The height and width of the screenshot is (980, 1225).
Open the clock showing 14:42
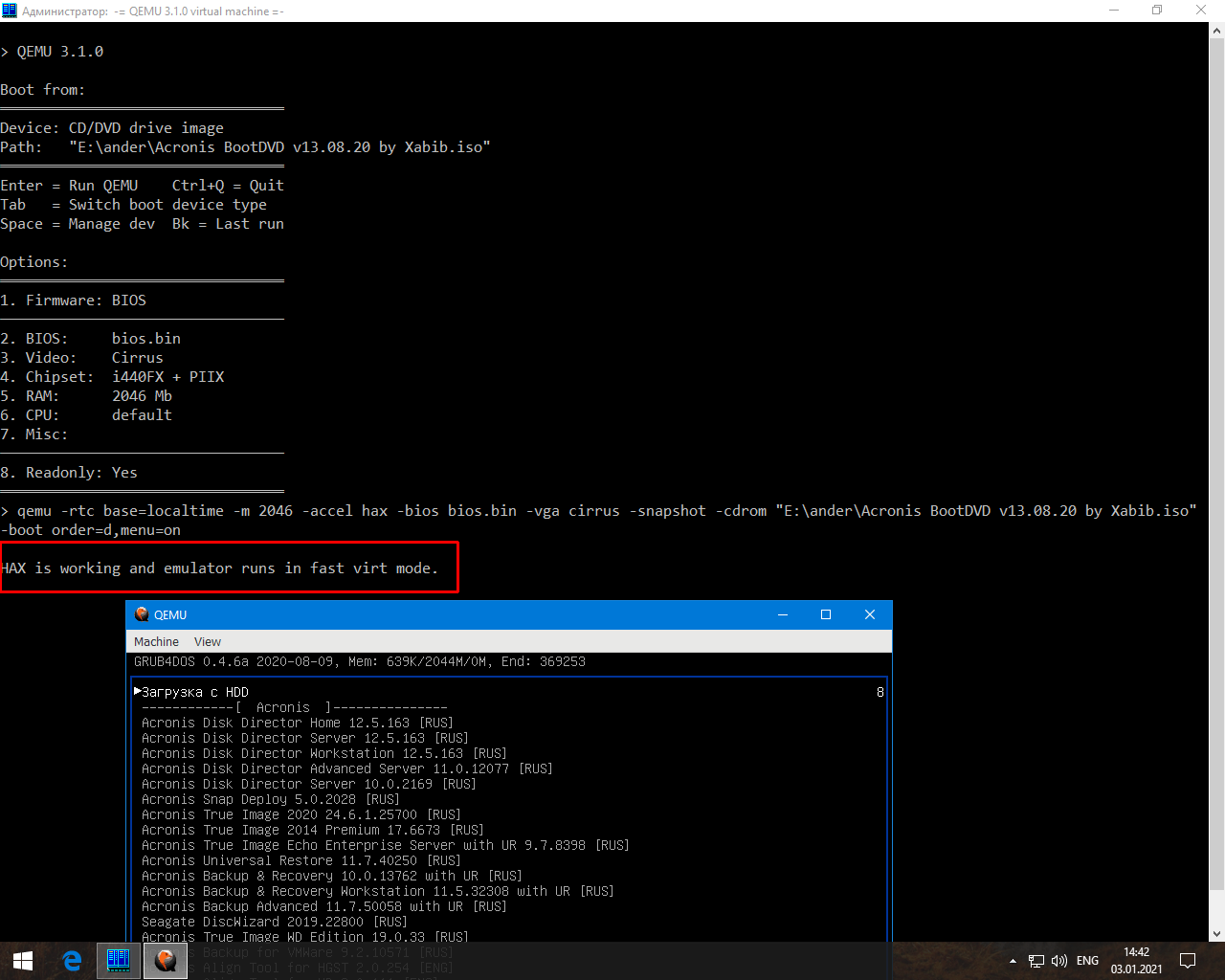coord(1136,961)
